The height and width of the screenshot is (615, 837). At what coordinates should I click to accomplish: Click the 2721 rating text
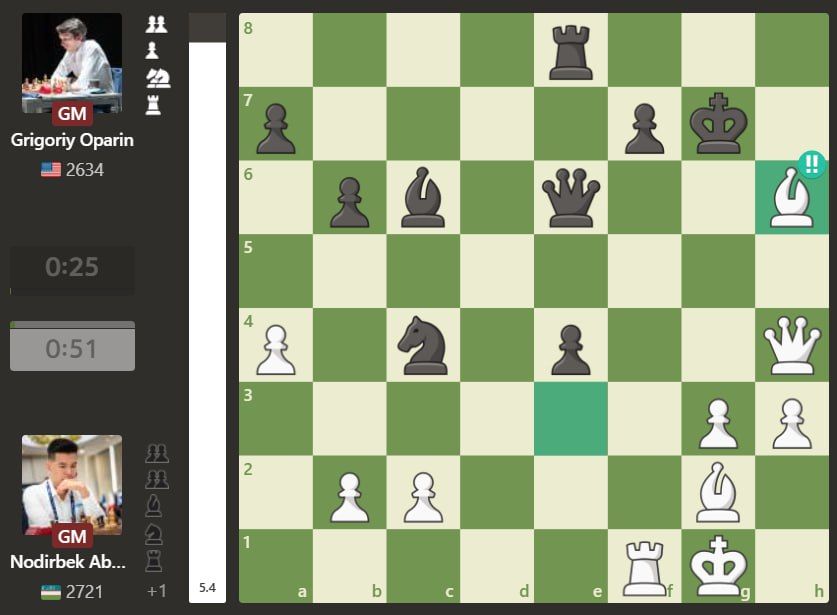pyautogui.click(x=85, y=592)
